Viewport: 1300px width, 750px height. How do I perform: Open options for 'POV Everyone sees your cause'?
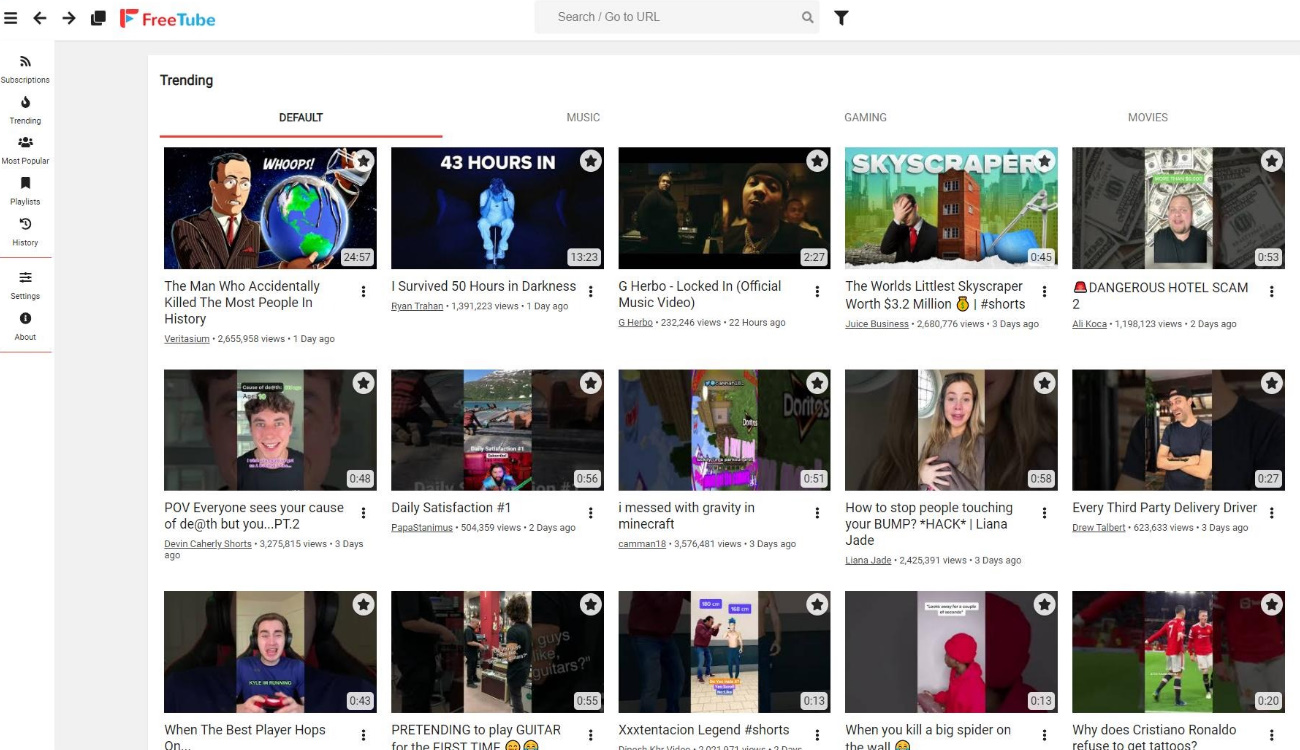(364, 513)
